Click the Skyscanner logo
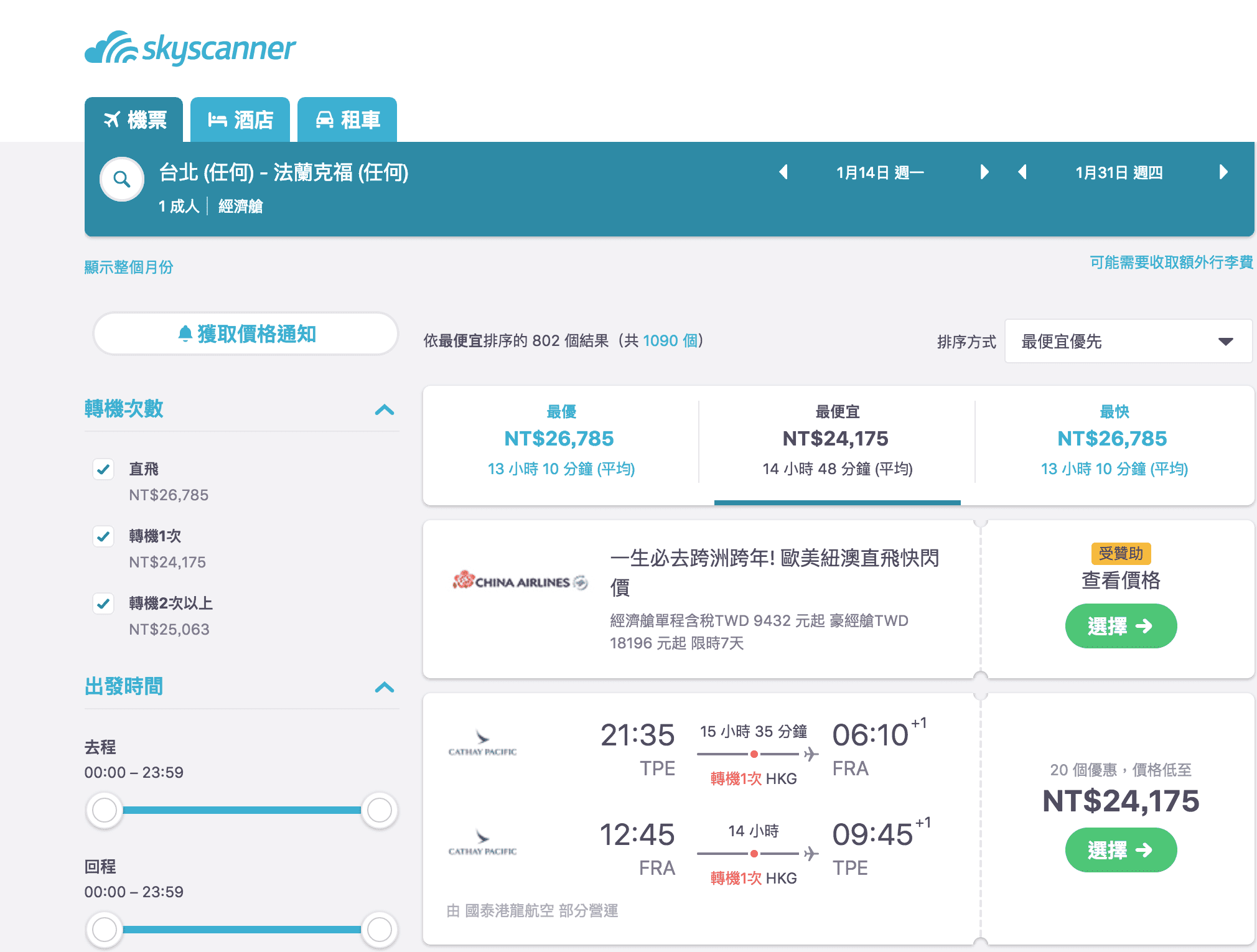 [190, 48]
